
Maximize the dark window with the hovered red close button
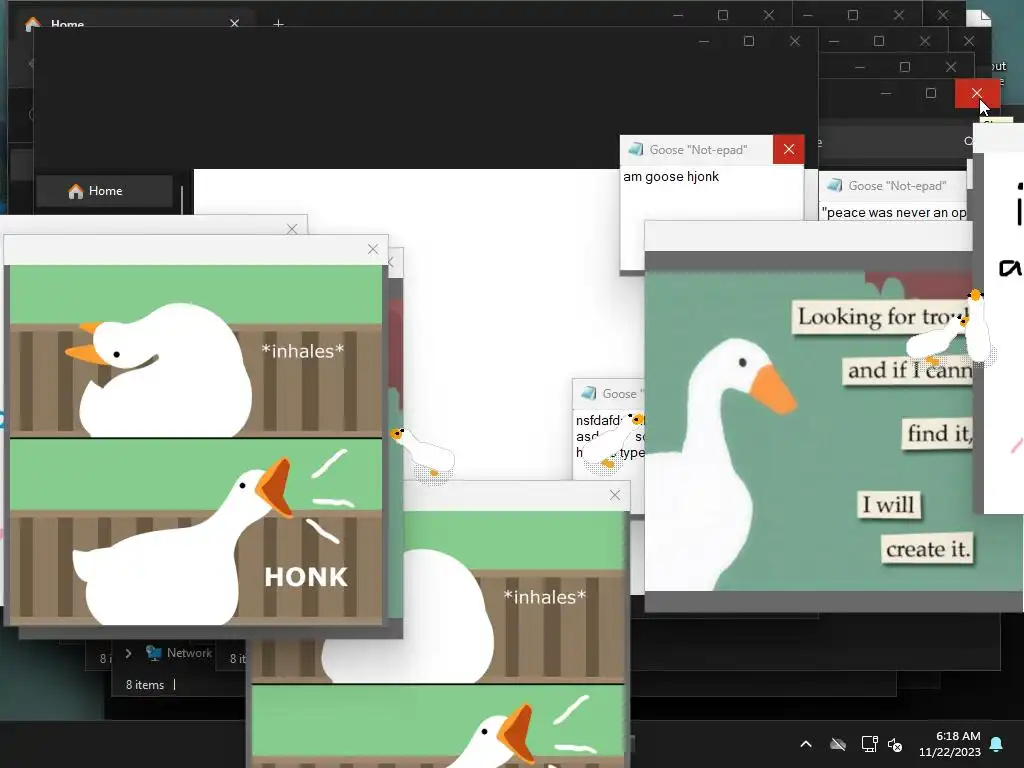click(x=931, y=93)
